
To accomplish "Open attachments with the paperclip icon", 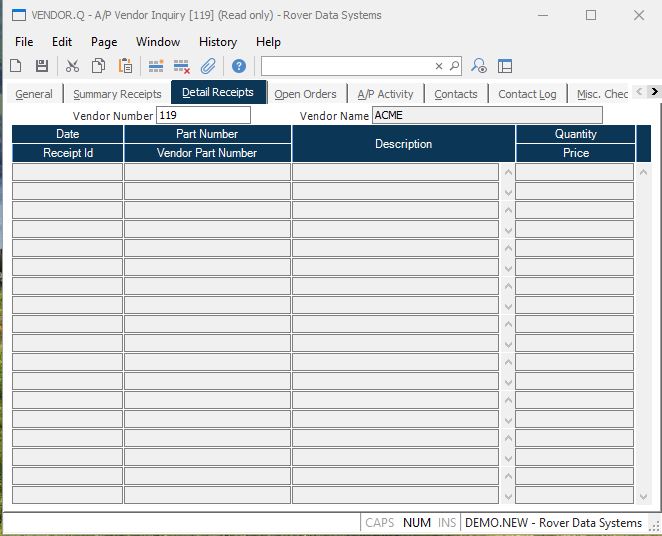I will coord(208,66).
